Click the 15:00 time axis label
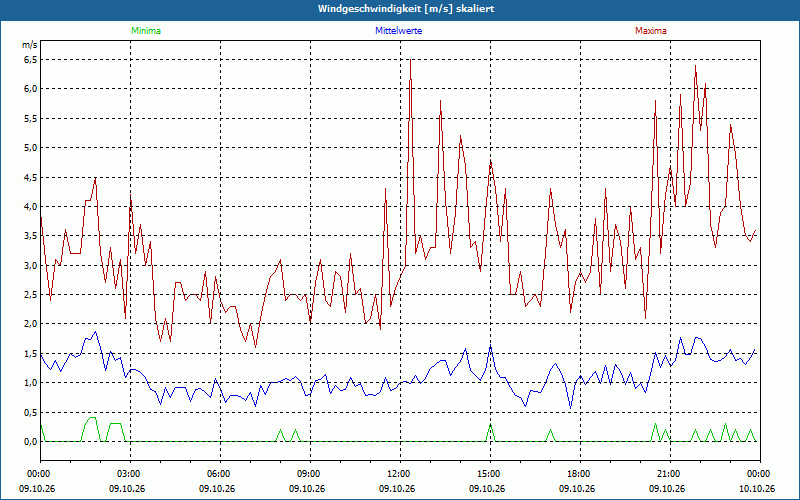 click(x=490, y=474)
